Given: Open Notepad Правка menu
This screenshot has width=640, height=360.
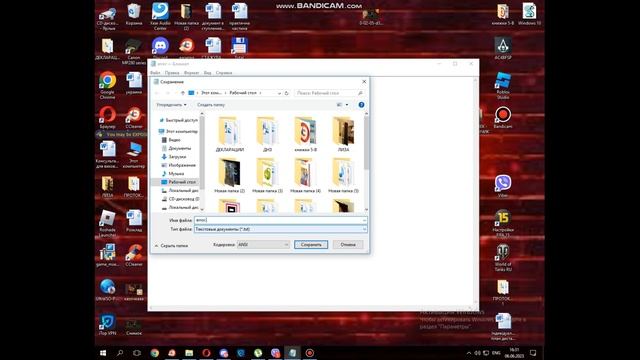Looking at the screenshot, I should click(172, 73).
